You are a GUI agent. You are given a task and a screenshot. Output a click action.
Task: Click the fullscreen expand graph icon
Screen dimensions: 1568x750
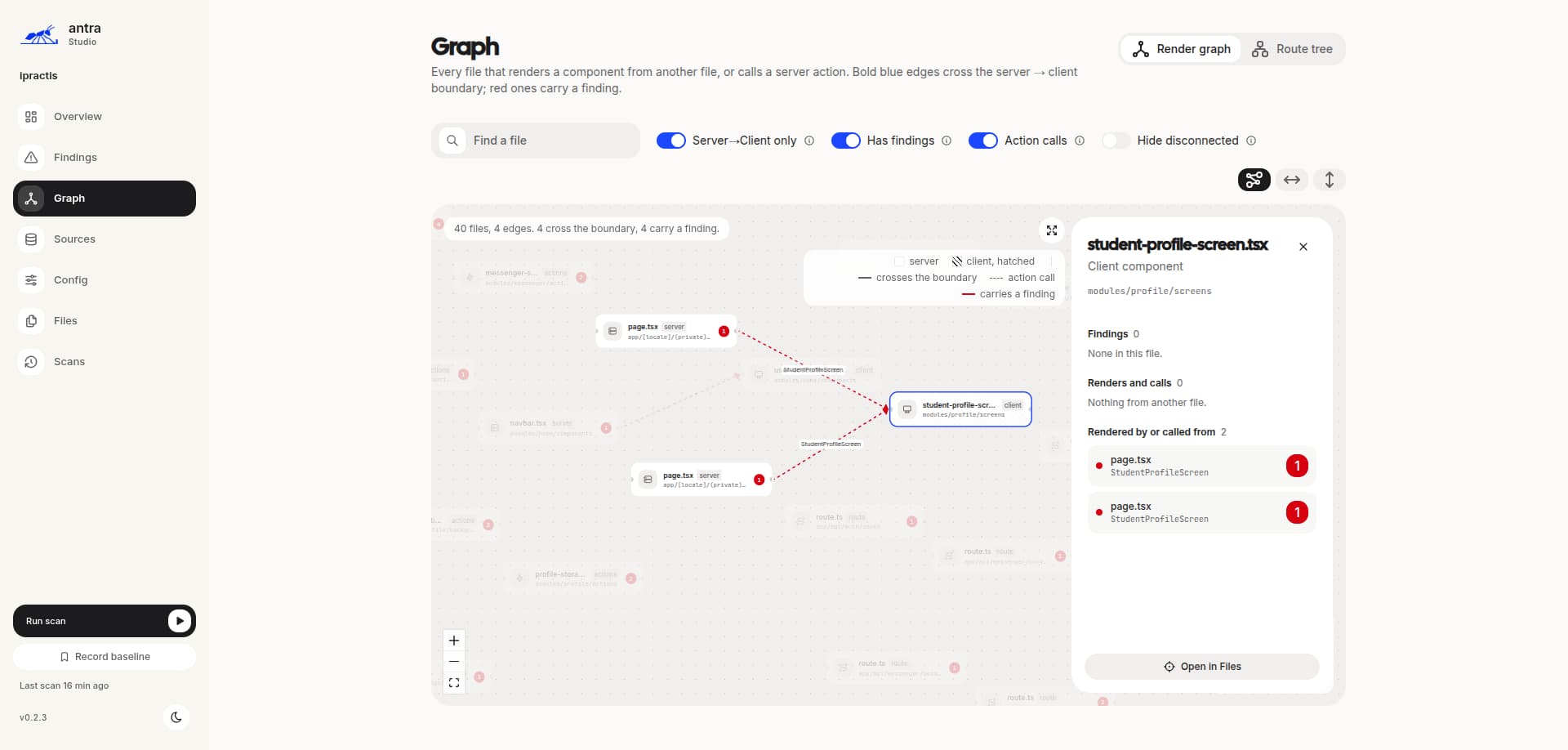point(1052,230)
